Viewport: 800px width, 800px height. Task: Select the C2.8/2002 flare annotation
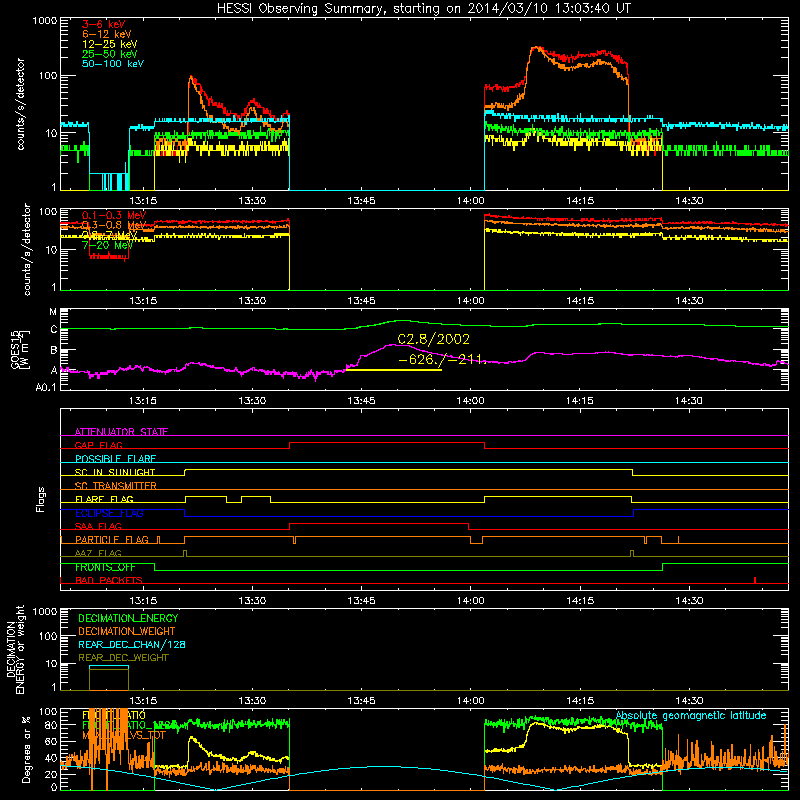click(433, 339)
